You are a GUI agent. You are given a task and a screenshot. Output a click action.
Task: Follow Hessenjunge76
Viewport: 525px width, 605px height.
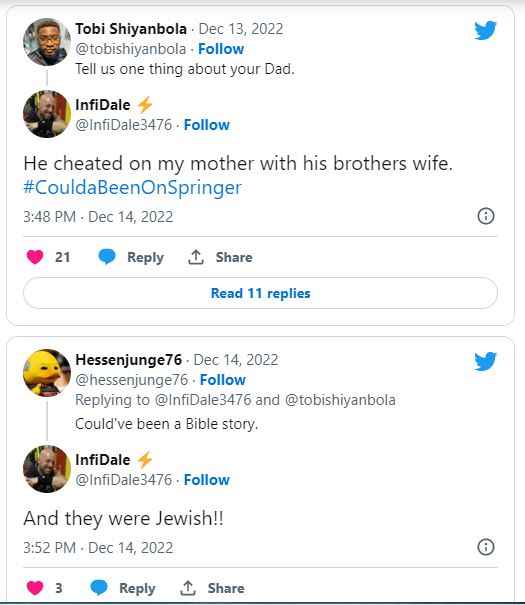[223, 380]
